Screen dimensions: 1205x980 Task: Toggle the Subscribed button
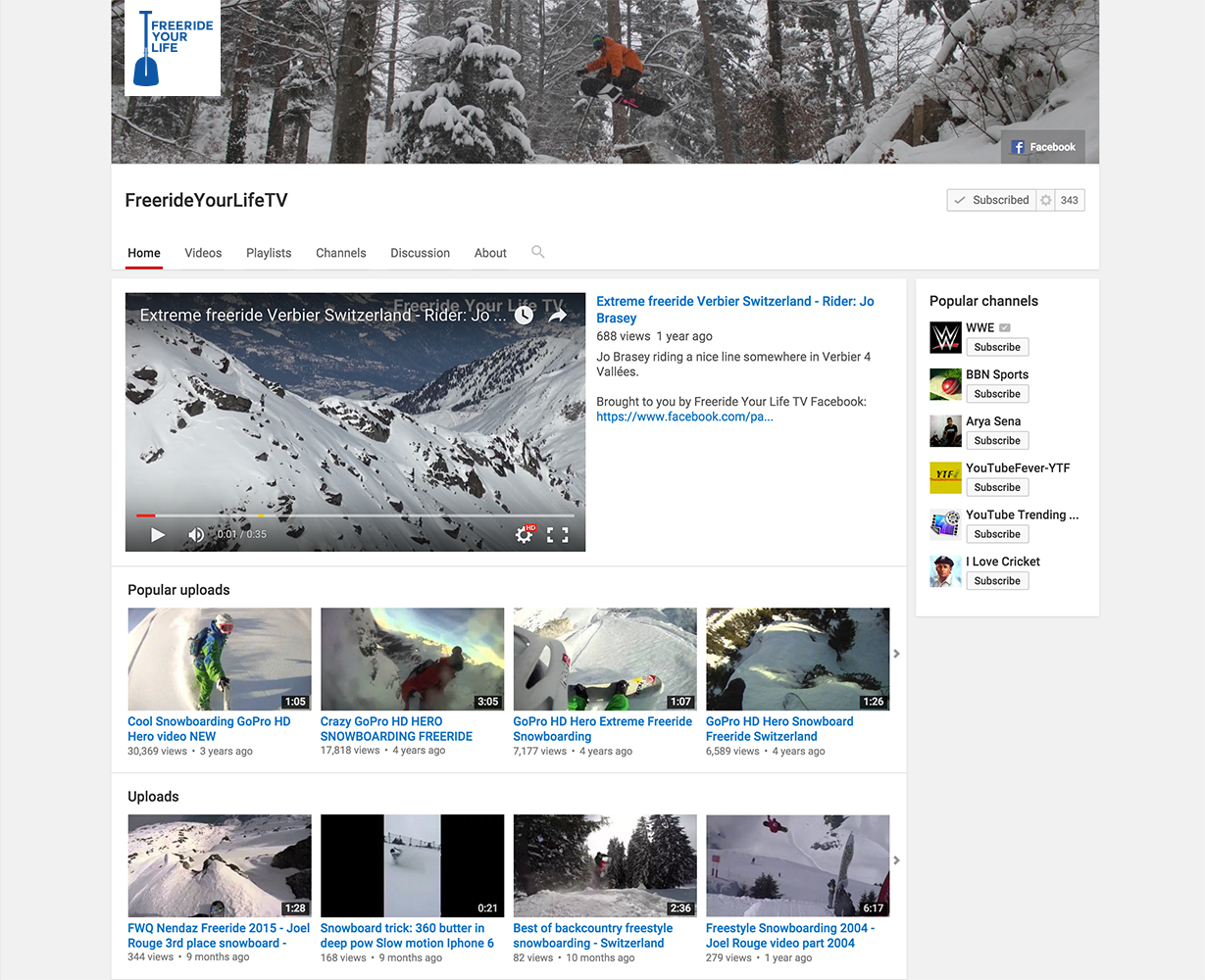coord(990,200)
